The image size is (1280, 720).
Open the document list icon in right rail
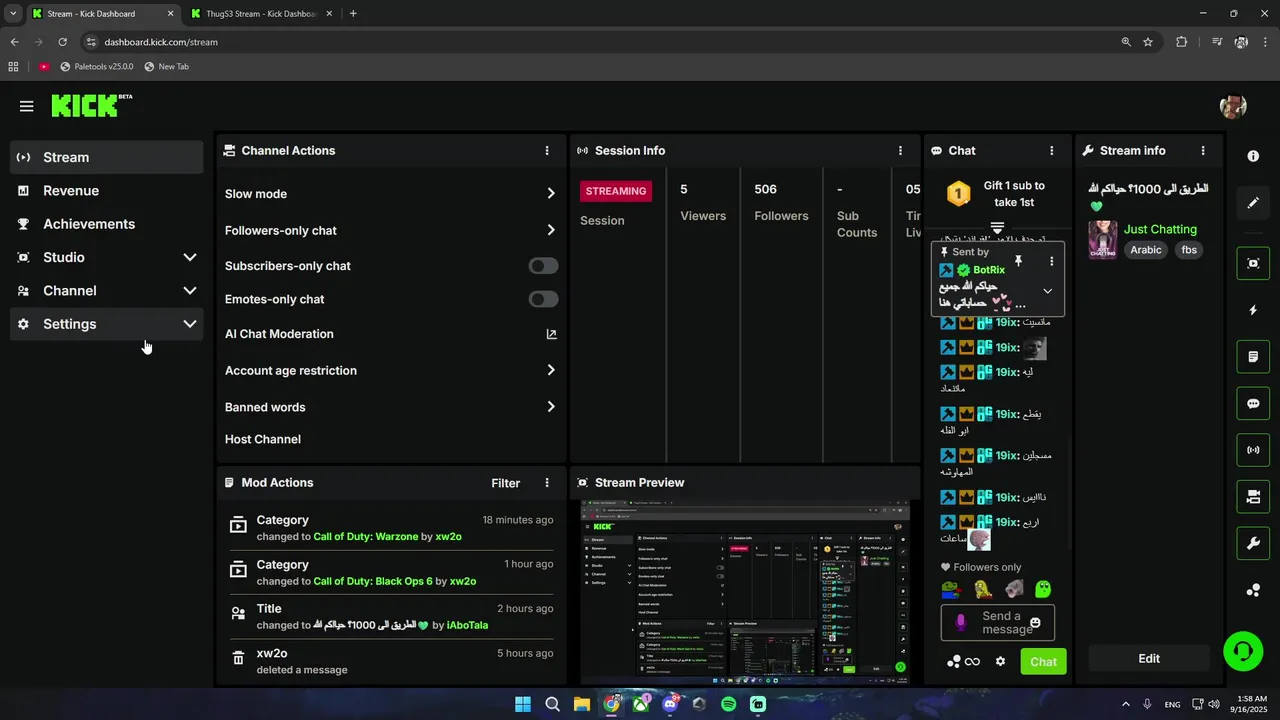[x=1253, y=356]
